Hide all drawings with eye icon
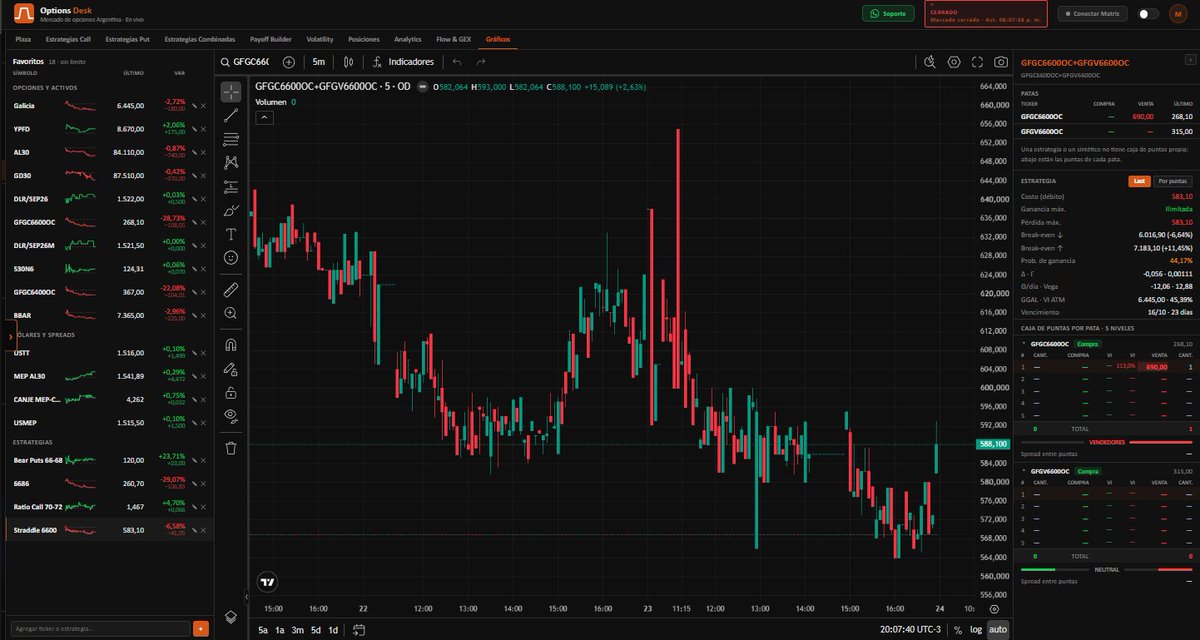This screenshot has width=1200, height=640. 231,415
